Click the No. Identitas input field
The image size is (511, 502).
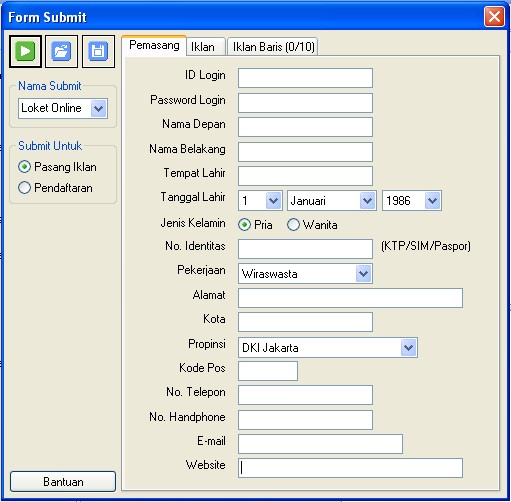tap(305, 249)
